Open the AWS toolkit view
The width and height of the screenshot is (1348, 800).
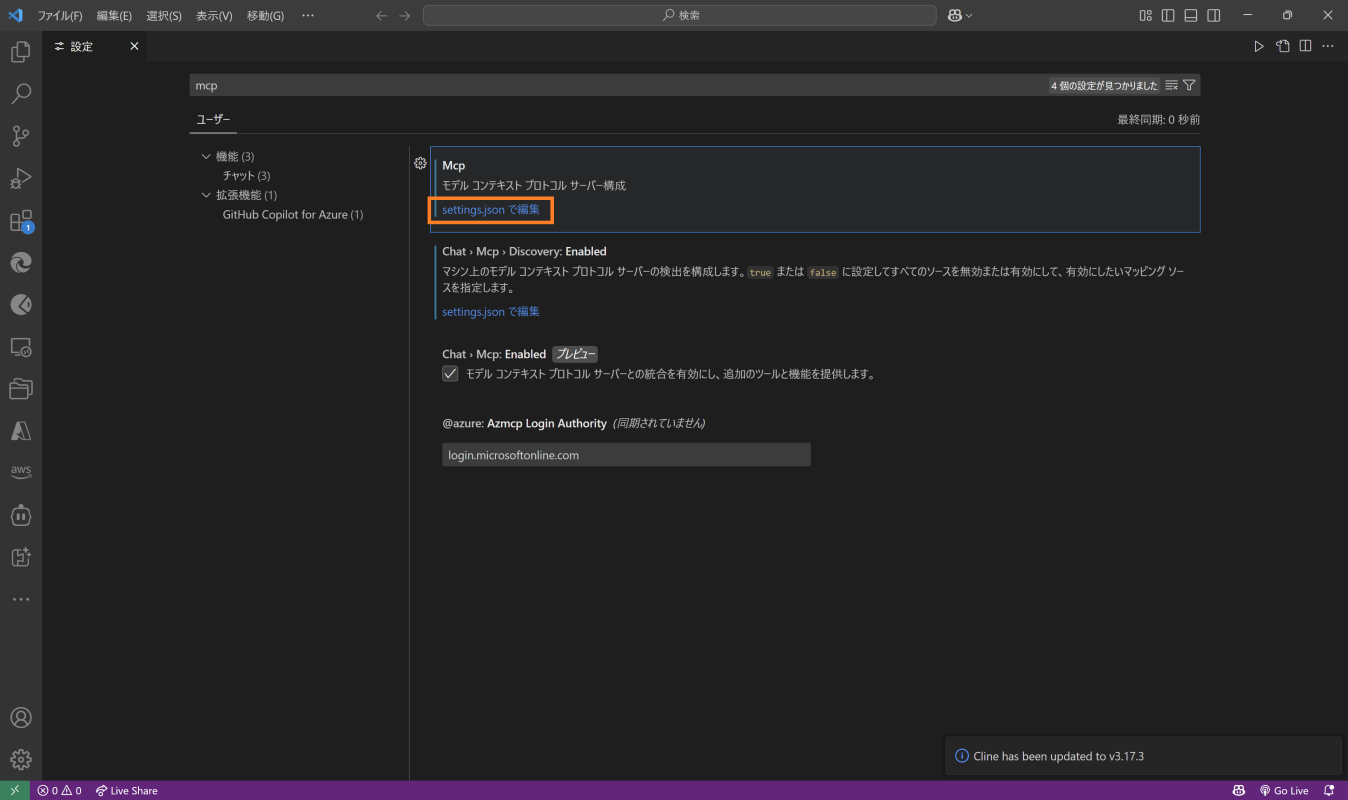pos(20,473)
